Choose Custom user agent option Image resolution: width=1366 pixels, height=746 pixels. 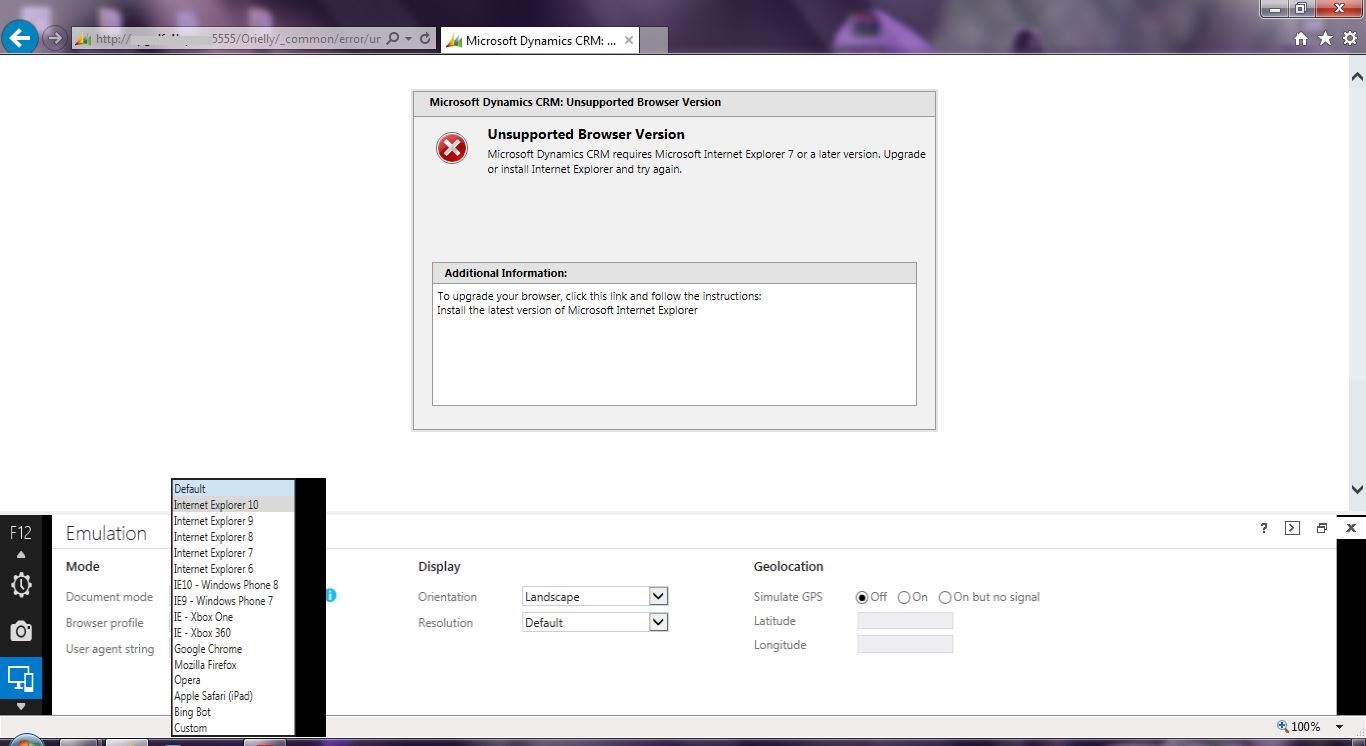point(233,728)
